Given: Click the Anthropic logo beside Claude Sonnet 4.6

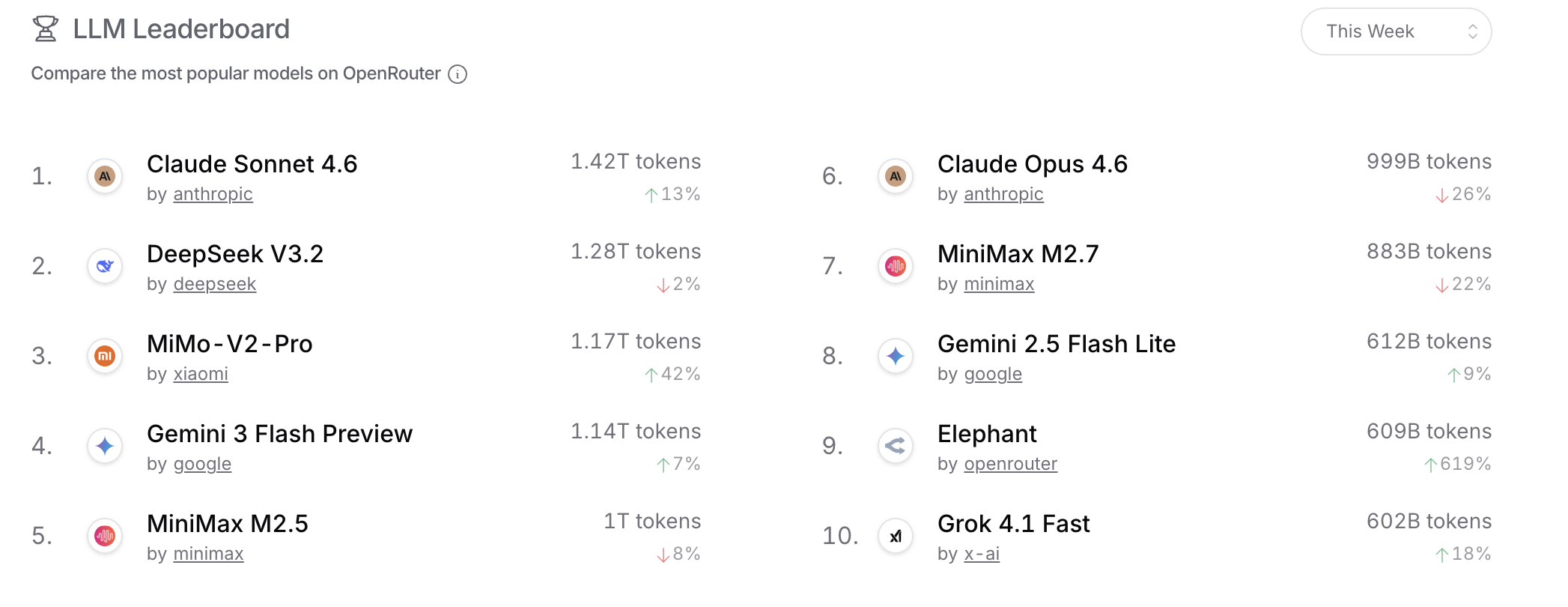Looking at the screenshot, I should (105, 177).
